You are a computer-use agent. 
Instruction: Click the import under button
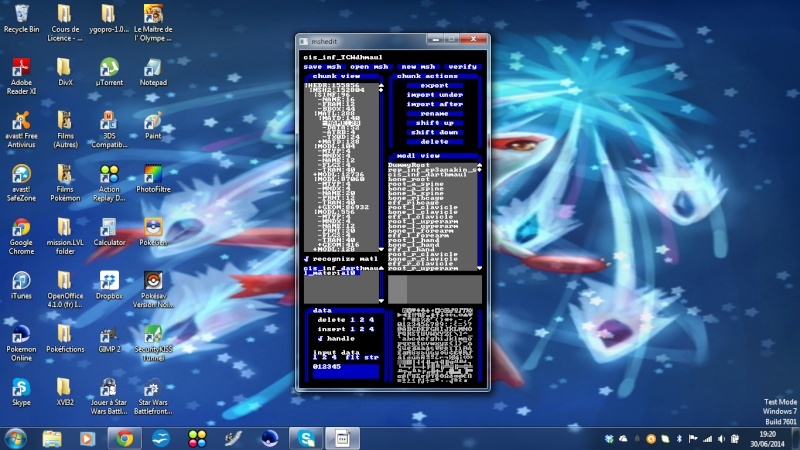(435, 94)
